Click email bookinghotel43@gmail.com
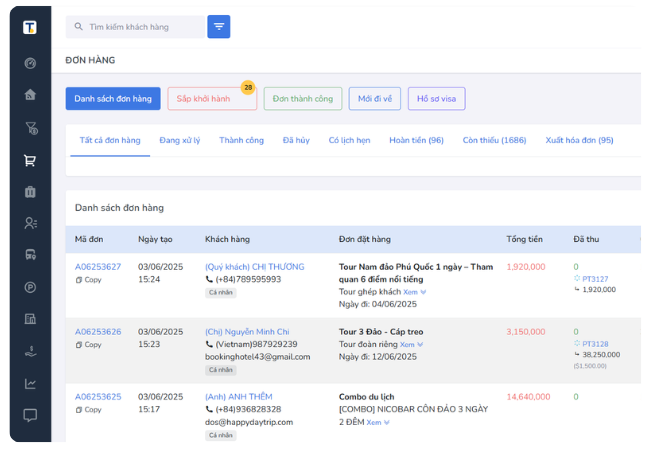This screenshot has height=450, width=650. pos(257,357)
